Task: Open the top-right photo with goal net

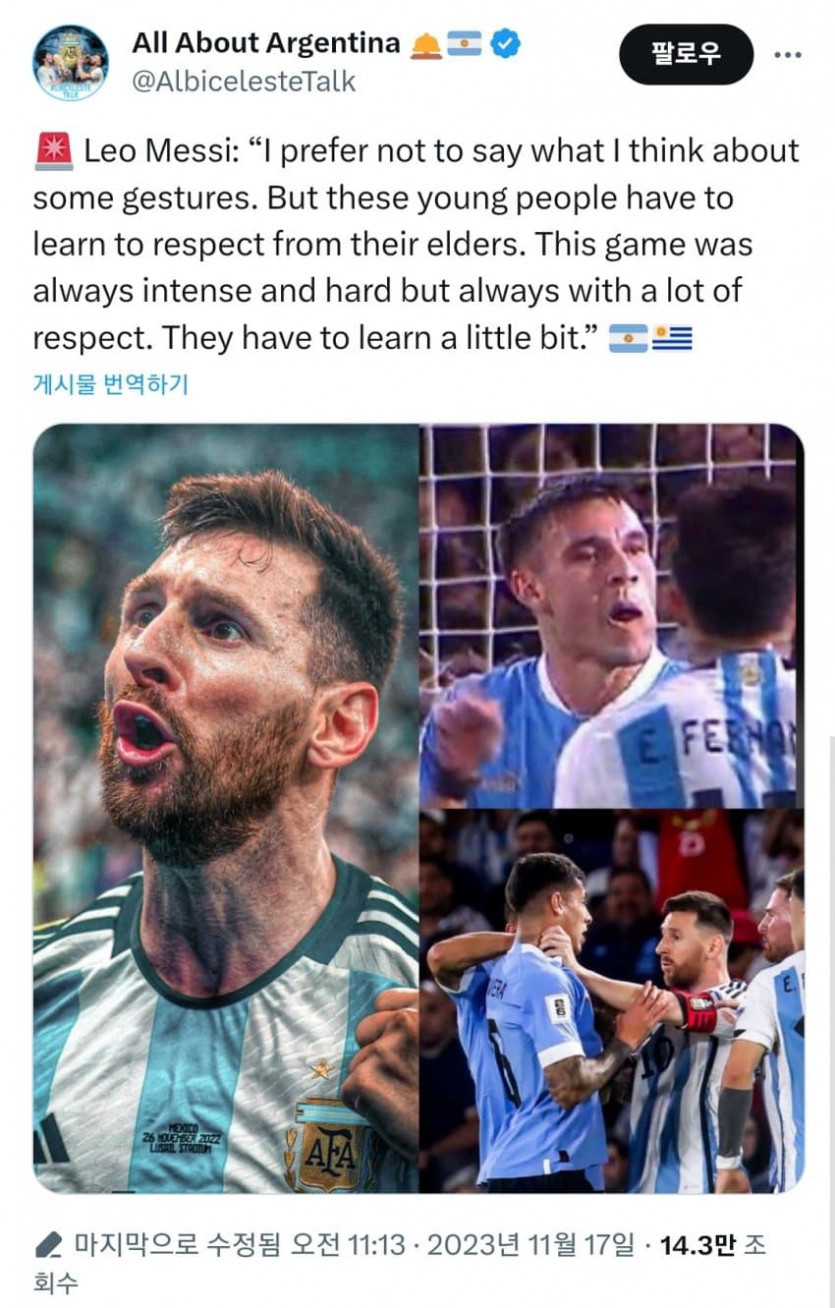Action: (611, 614)
